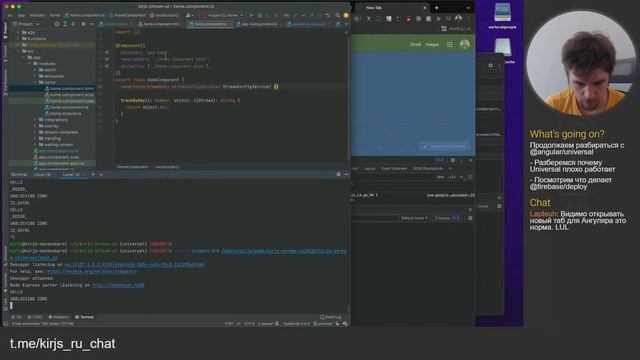Open the Angular CLI Server run configuration dropdown
This screenshot has height=360, width=640.
pyautogui.click(x=223, y=15)
